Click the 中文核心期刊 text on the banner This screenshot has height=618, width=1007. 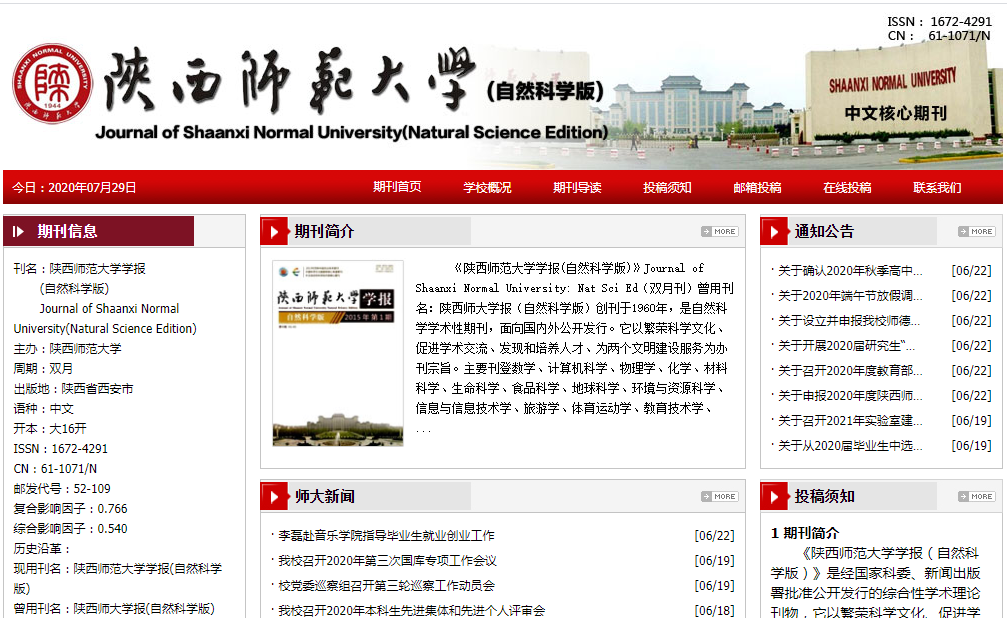[x=895, y=114]
